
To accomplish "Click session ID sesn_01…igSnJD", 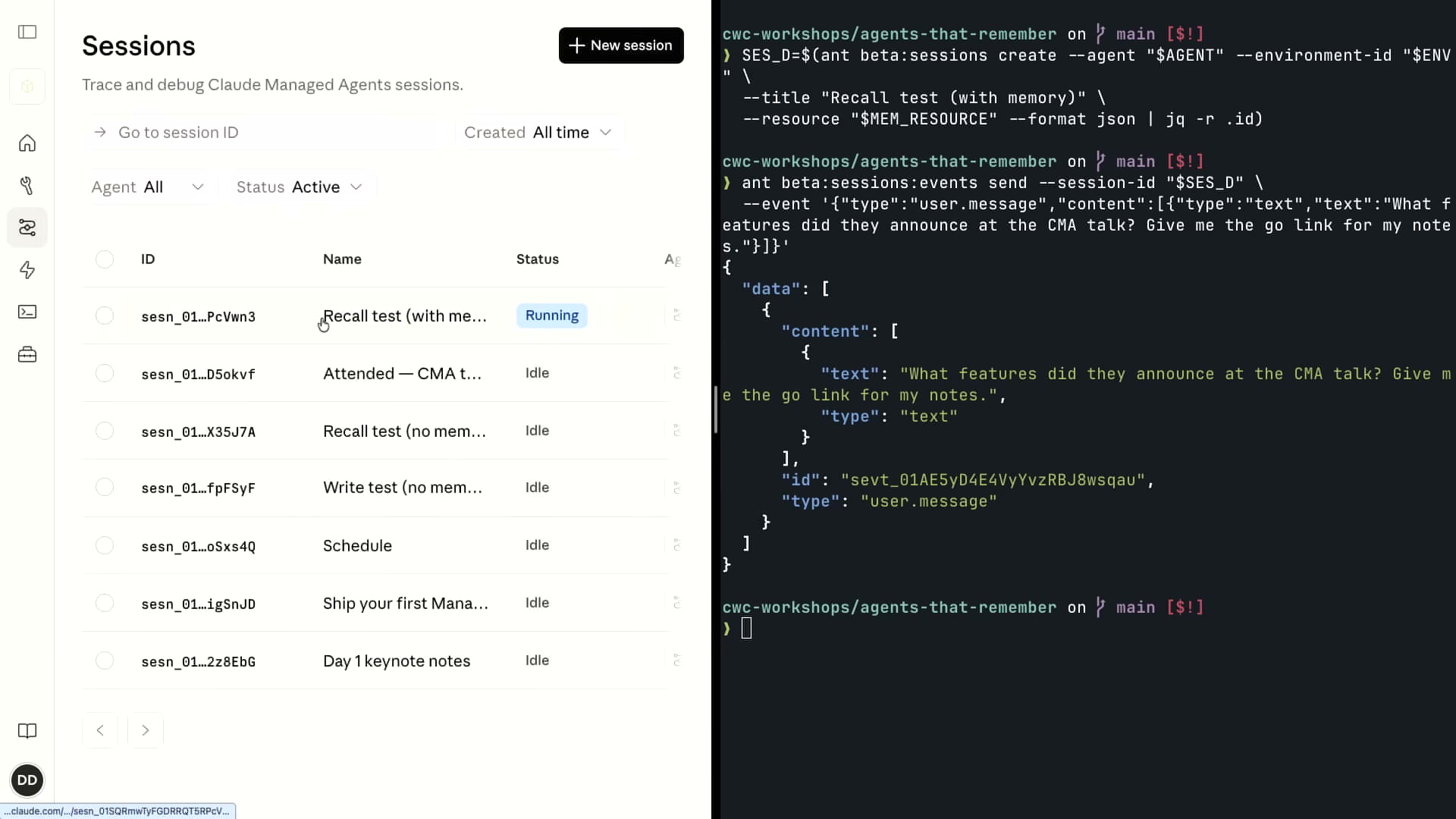I will pos(198,604).
